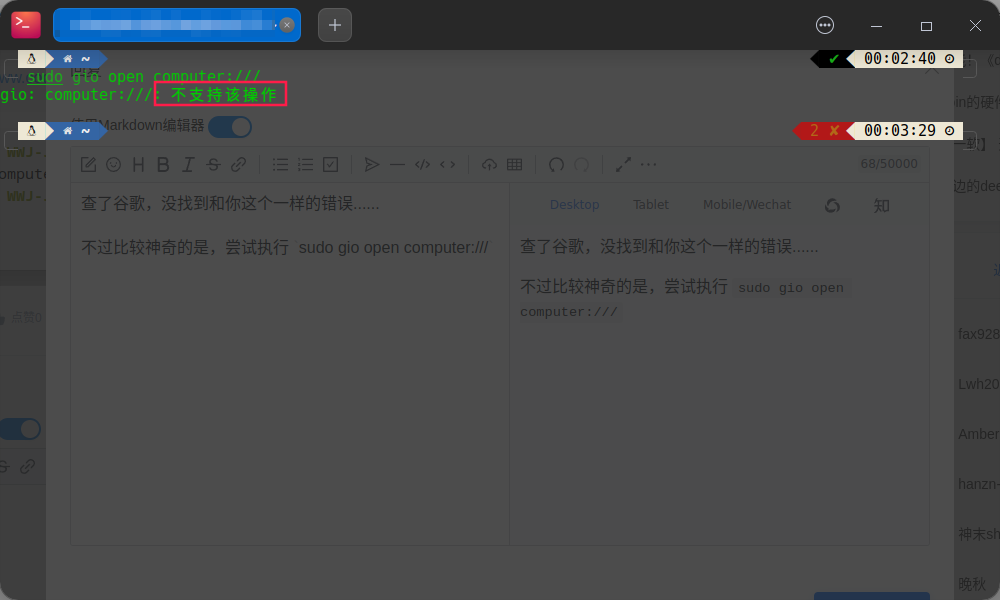Refresh the preview pane with the reload icon
1000x600 pixels.
tap(832, 204)
